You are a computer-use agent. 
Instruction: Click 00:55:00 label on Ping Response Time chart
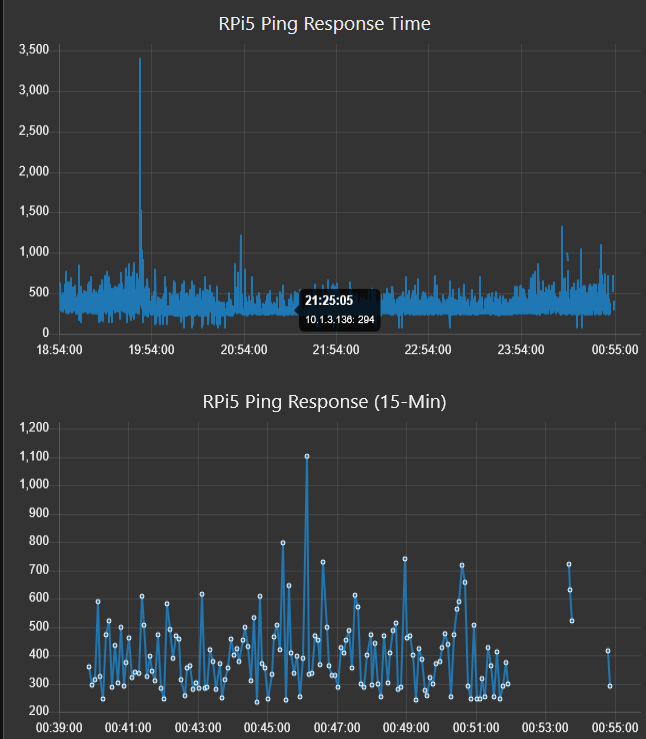[615, 350]
